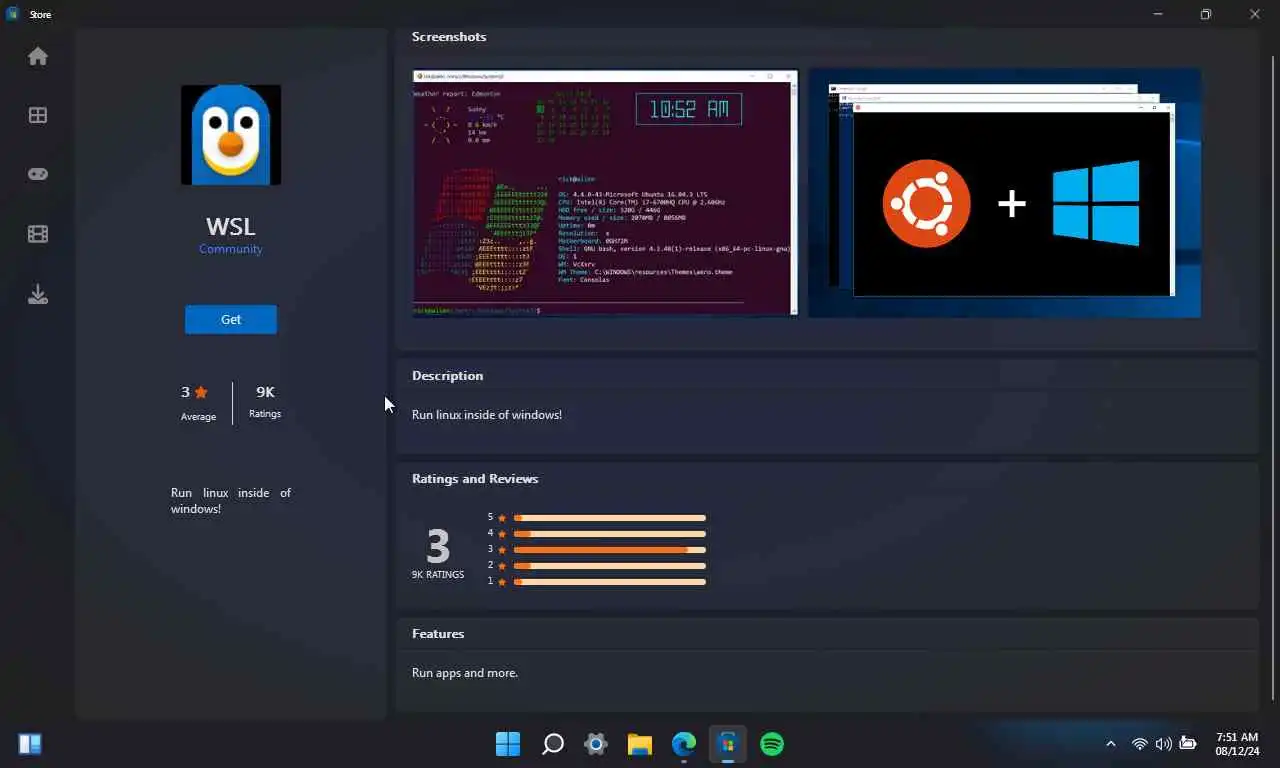Click the 9K Ratings count
This screenshot has height=768, width=1280.
coord(265,402)
